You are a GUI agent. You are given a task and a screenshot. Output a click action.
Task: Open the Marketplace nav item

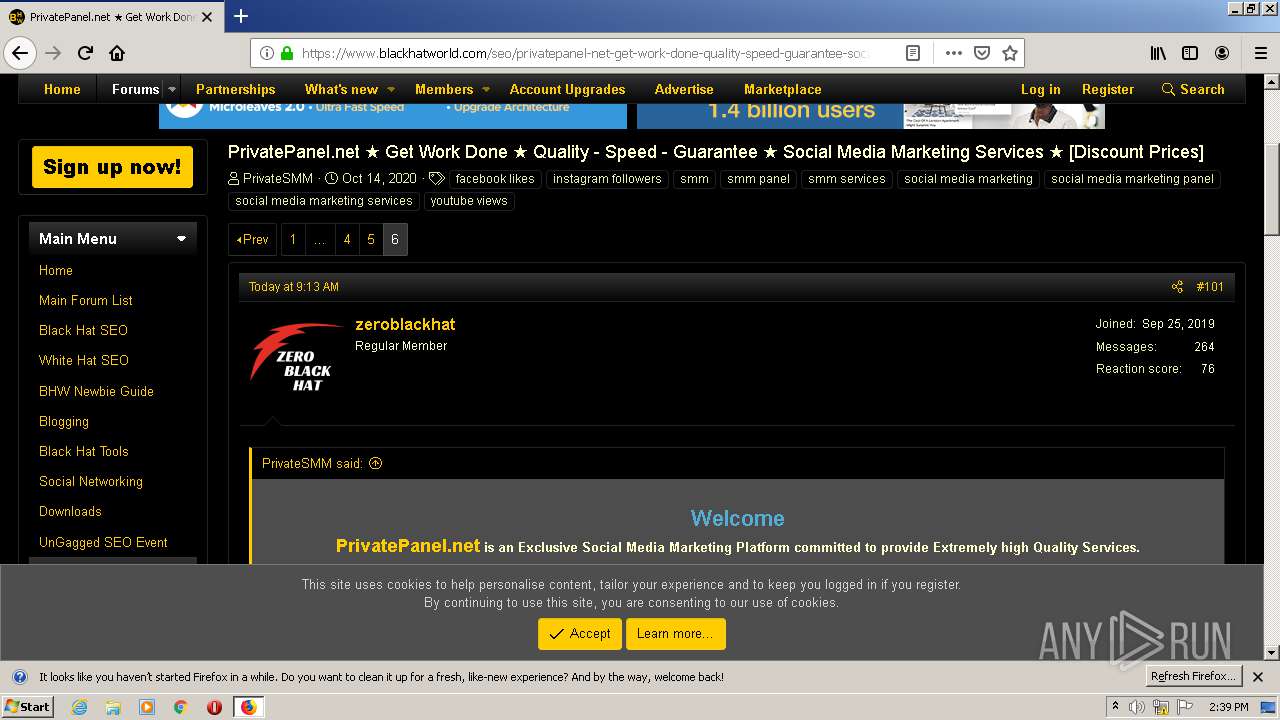tap(783, 89)
